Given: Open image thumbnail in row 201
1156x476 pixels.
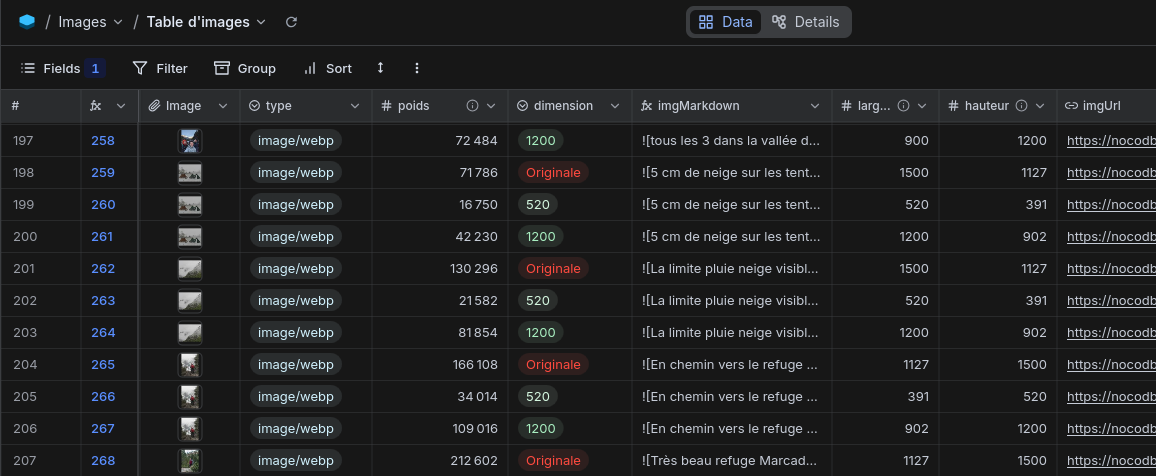Looking at the screenshot, I should pyautogui.click(x=189, y=269).
